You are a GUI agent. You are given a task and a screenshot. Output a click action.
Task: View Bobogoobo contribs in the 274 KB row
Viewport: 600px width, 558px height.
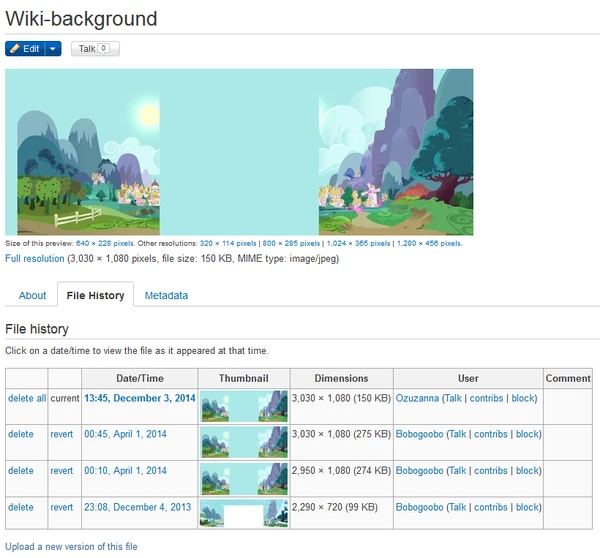tap(491, 470)
